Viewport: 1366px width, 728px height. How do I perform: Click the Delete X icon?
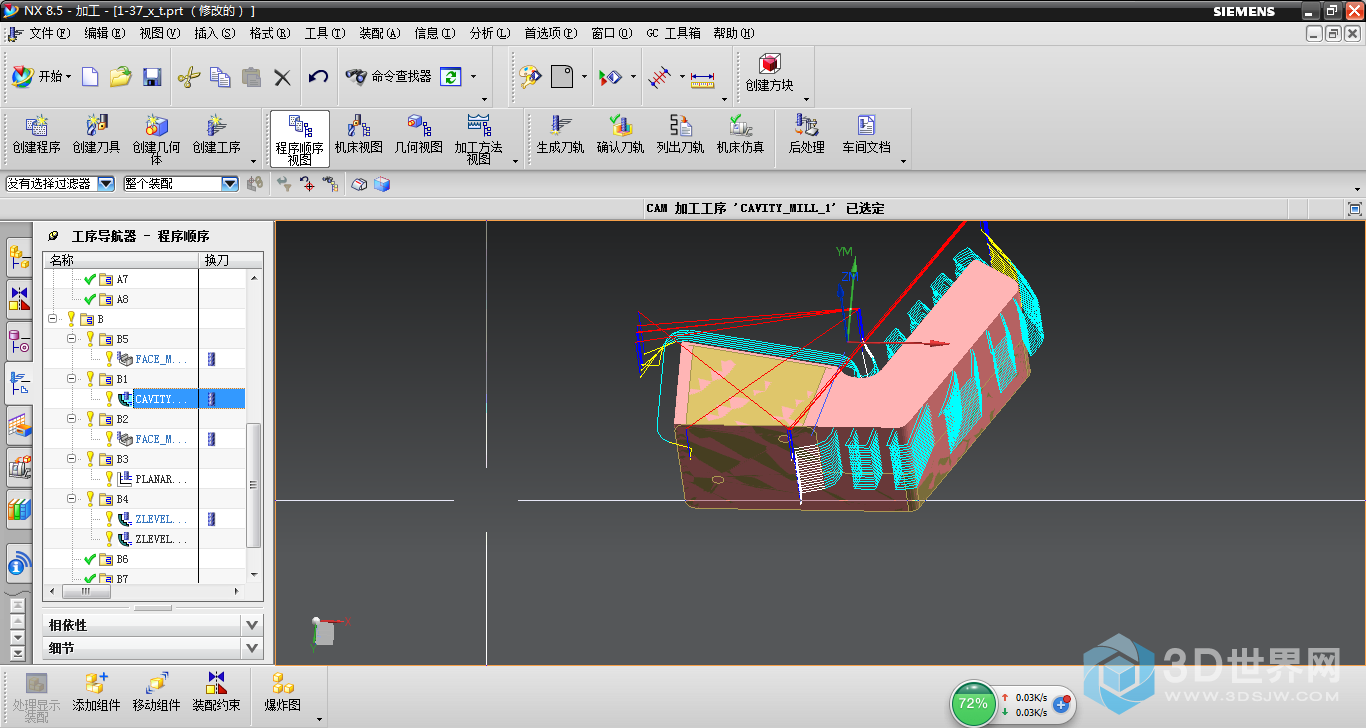point(282,77)
